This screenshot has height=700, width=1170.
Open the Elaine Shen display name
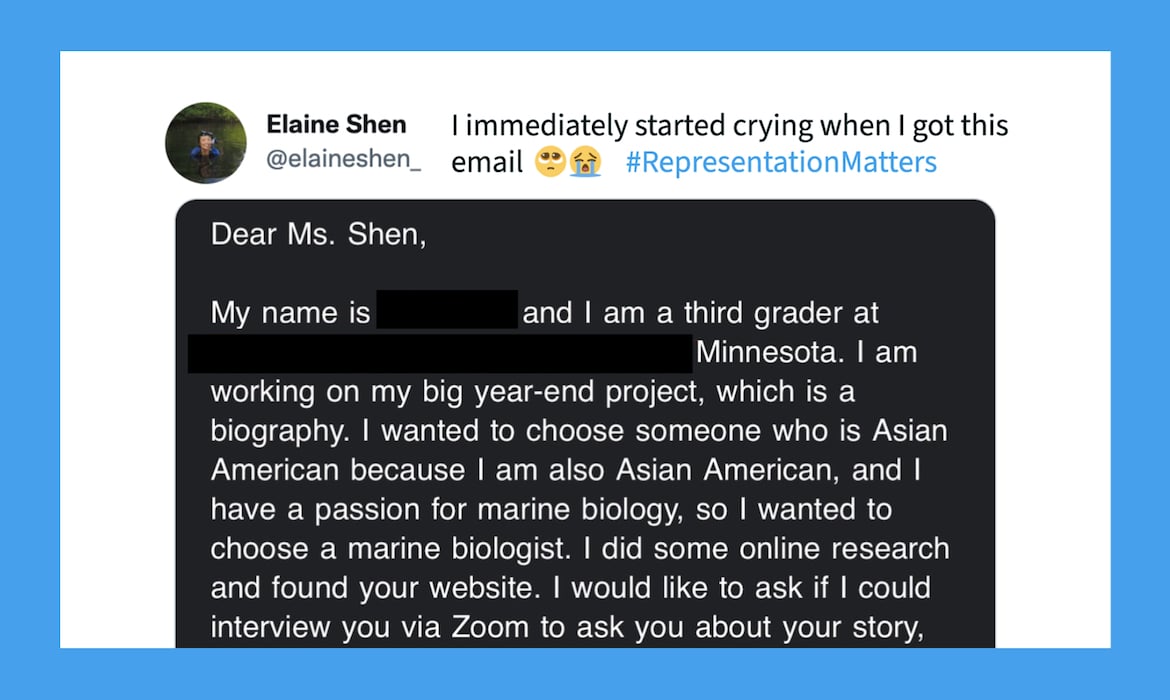pyautogui.click(x=336, y=125)
